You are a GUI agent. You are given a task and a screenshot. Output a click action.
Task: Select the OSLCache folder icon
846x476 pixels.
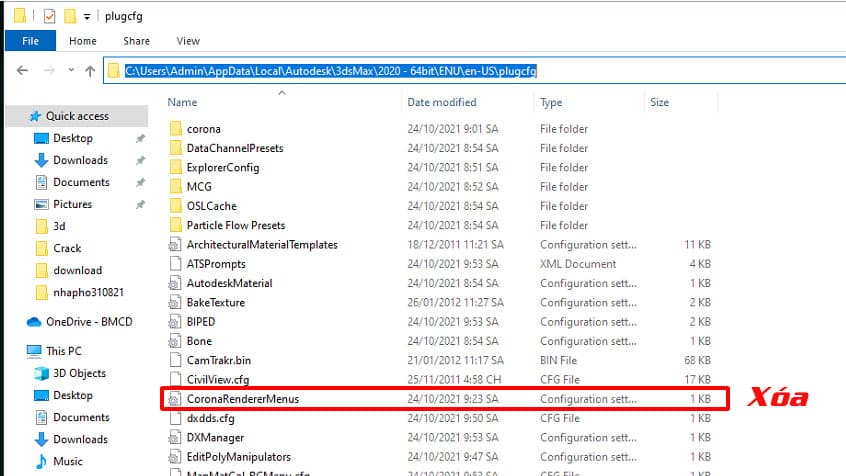tap(176, 206)
